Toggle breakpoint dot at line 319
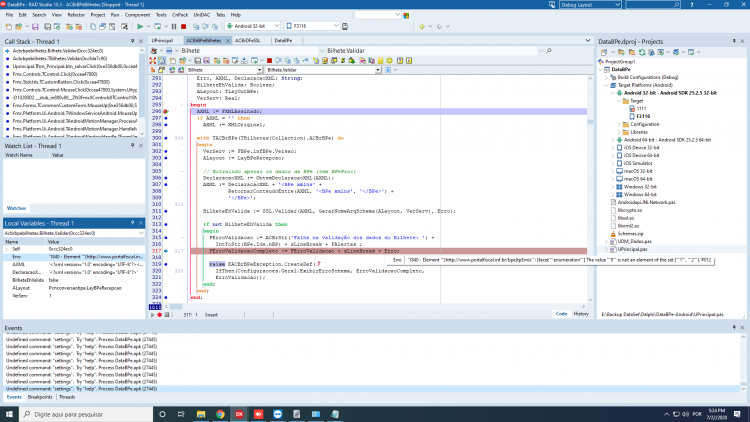The height and width of the screenshot is (422, 750). [166, 264]
